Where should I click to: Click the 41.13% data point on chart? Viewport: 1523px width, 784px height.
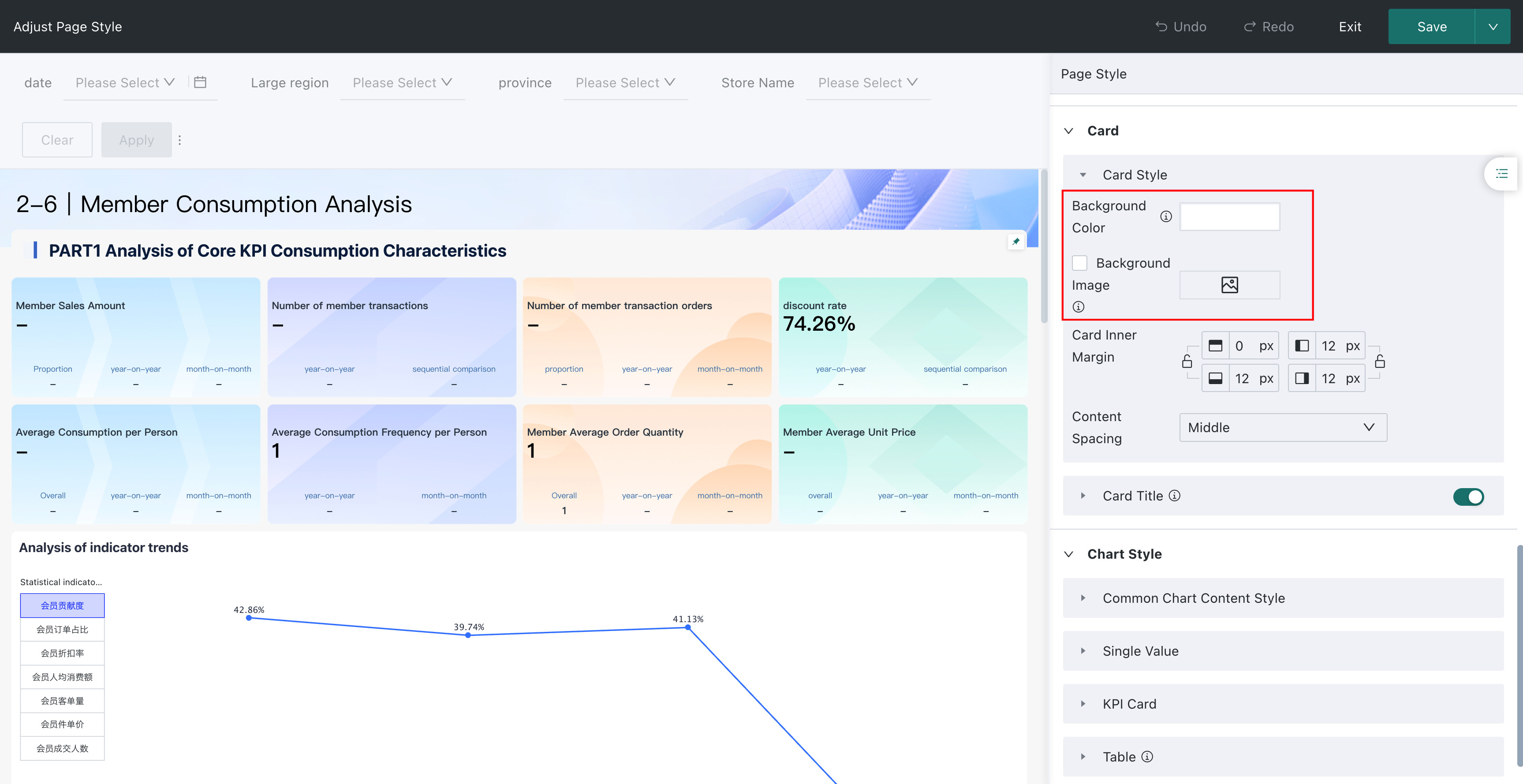click(x=688, y=627)
